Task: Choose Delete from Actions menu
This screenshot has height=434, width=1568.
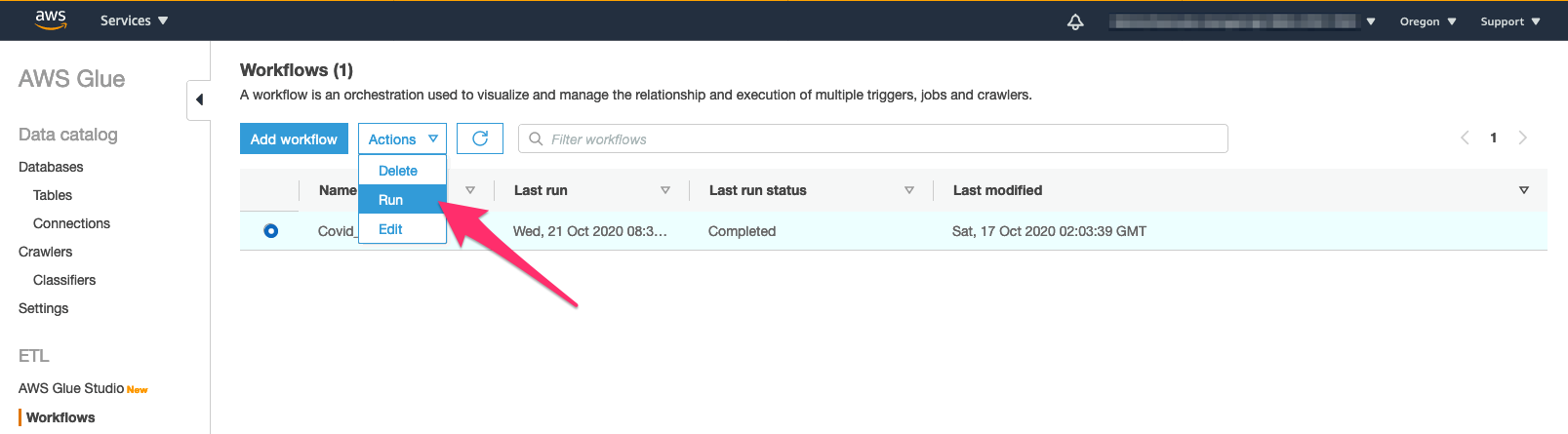Action: pyautogui.click(x=402, y=171)
